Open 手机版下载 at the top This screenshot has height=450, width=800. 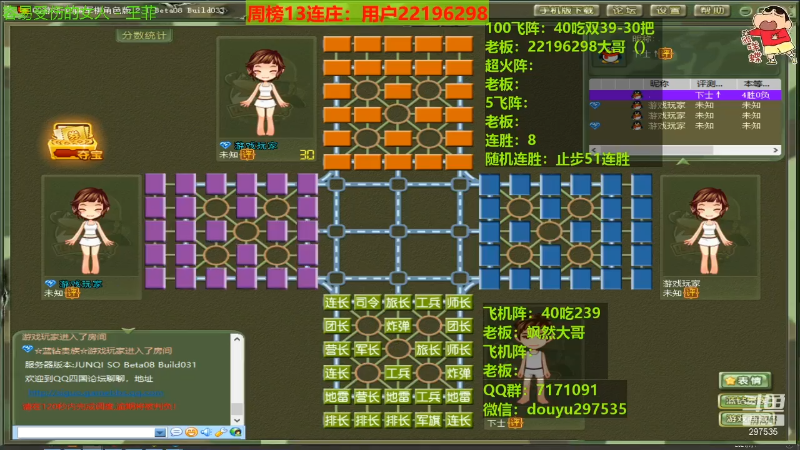566,10
